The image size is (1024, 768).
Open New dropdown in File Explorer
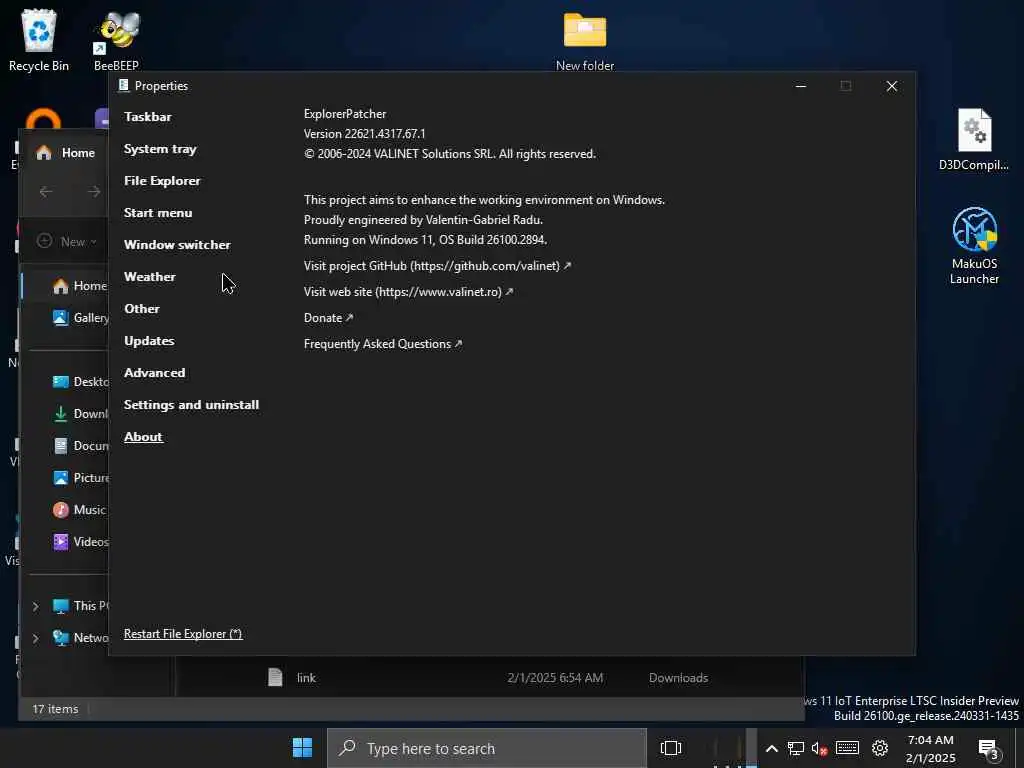click(67, 242)
